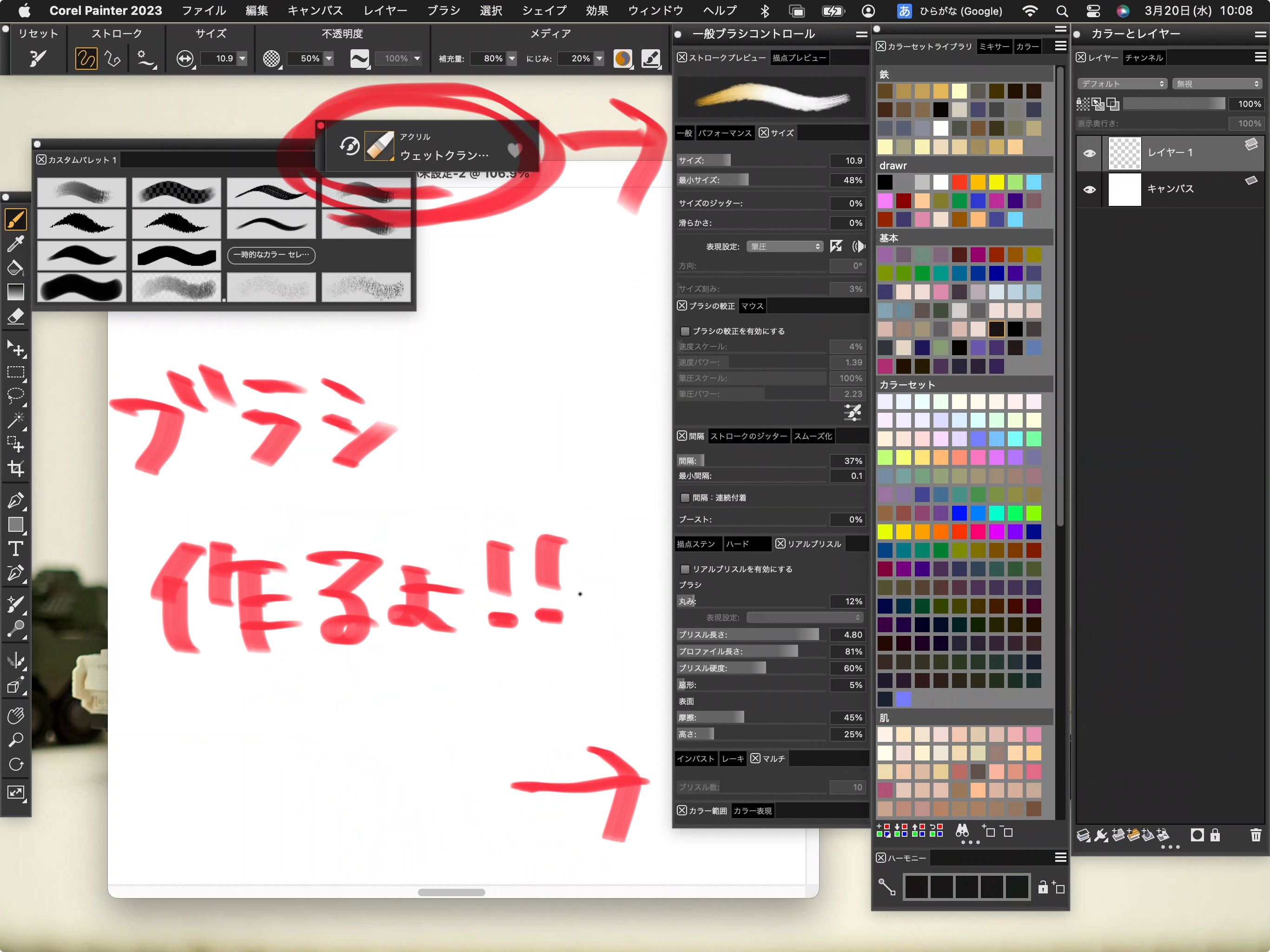
Task: Switch to the Stroke Jitter tab
Action: (x=749, y=436)
